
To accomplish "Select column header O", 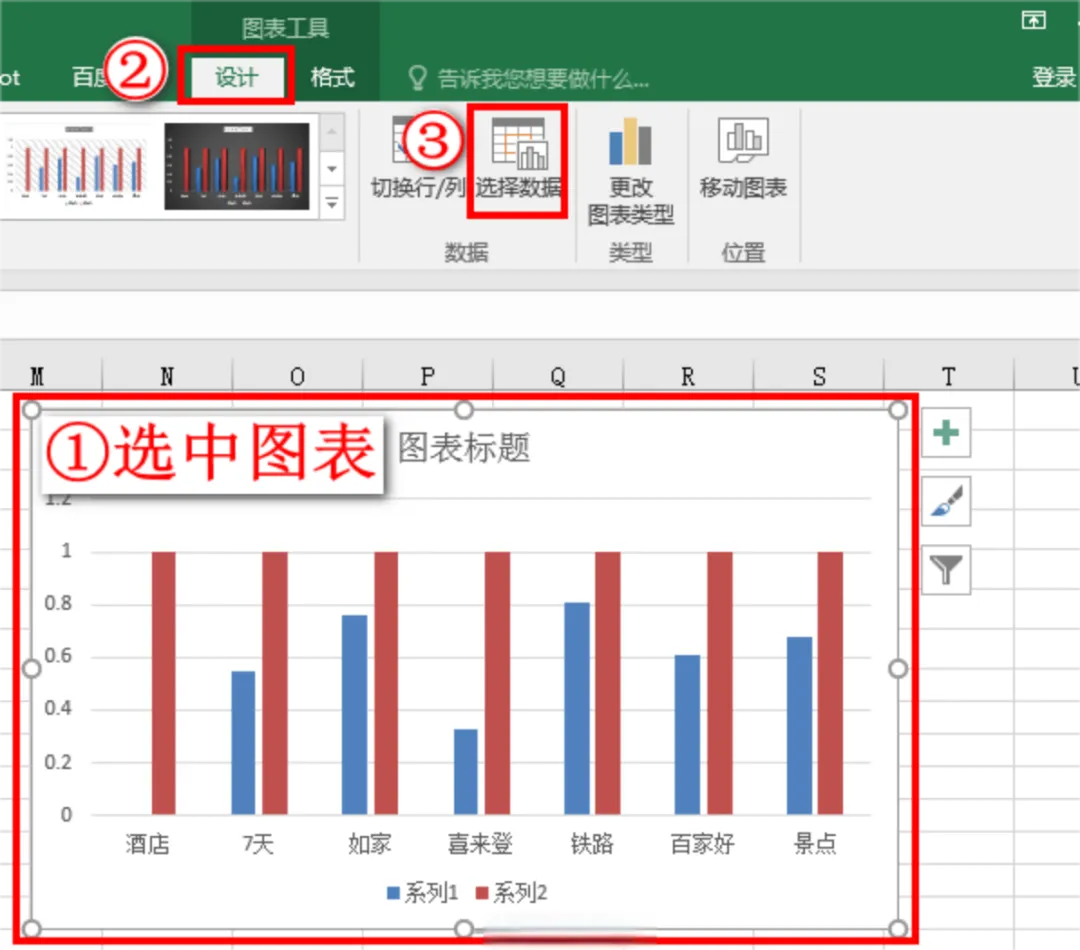I will pos(298,376).
